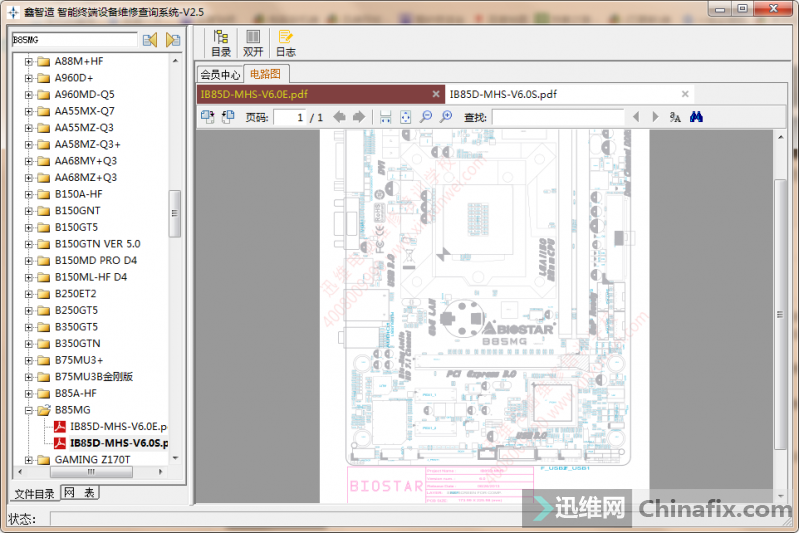Expand the B85A-HF folder

coord(29,394)
